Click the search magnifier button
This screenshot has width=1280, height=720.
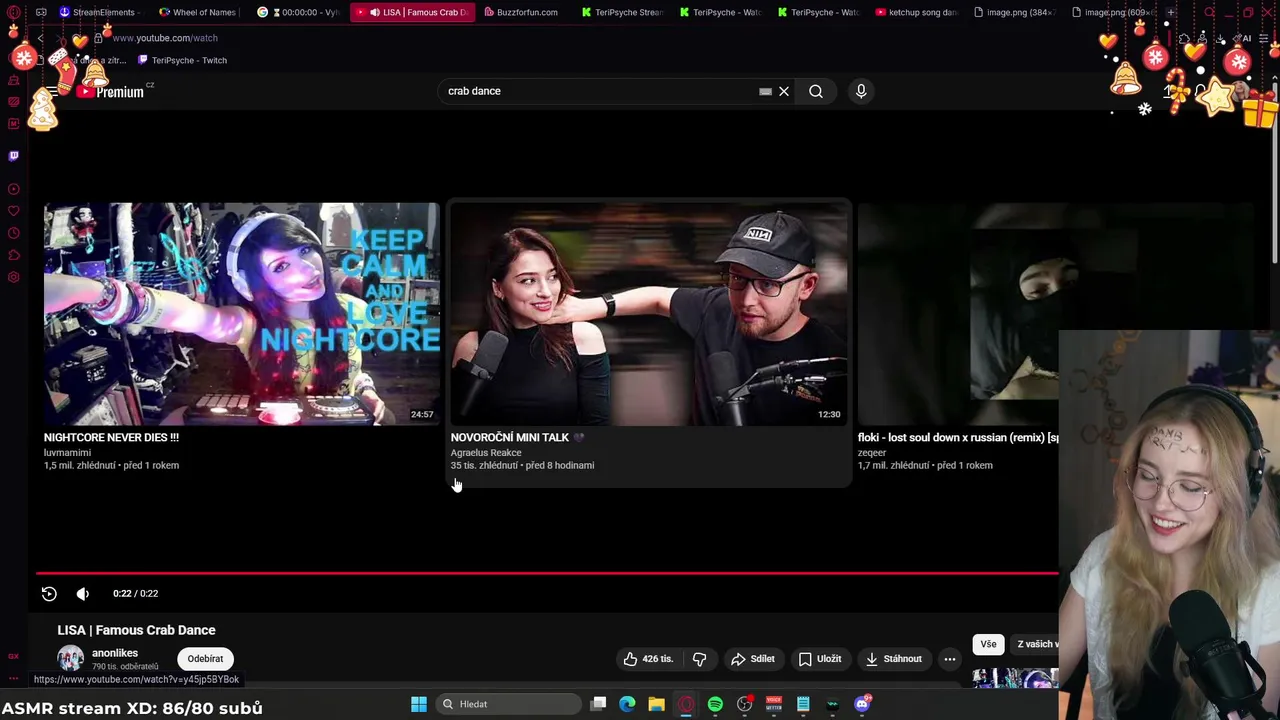816,91
